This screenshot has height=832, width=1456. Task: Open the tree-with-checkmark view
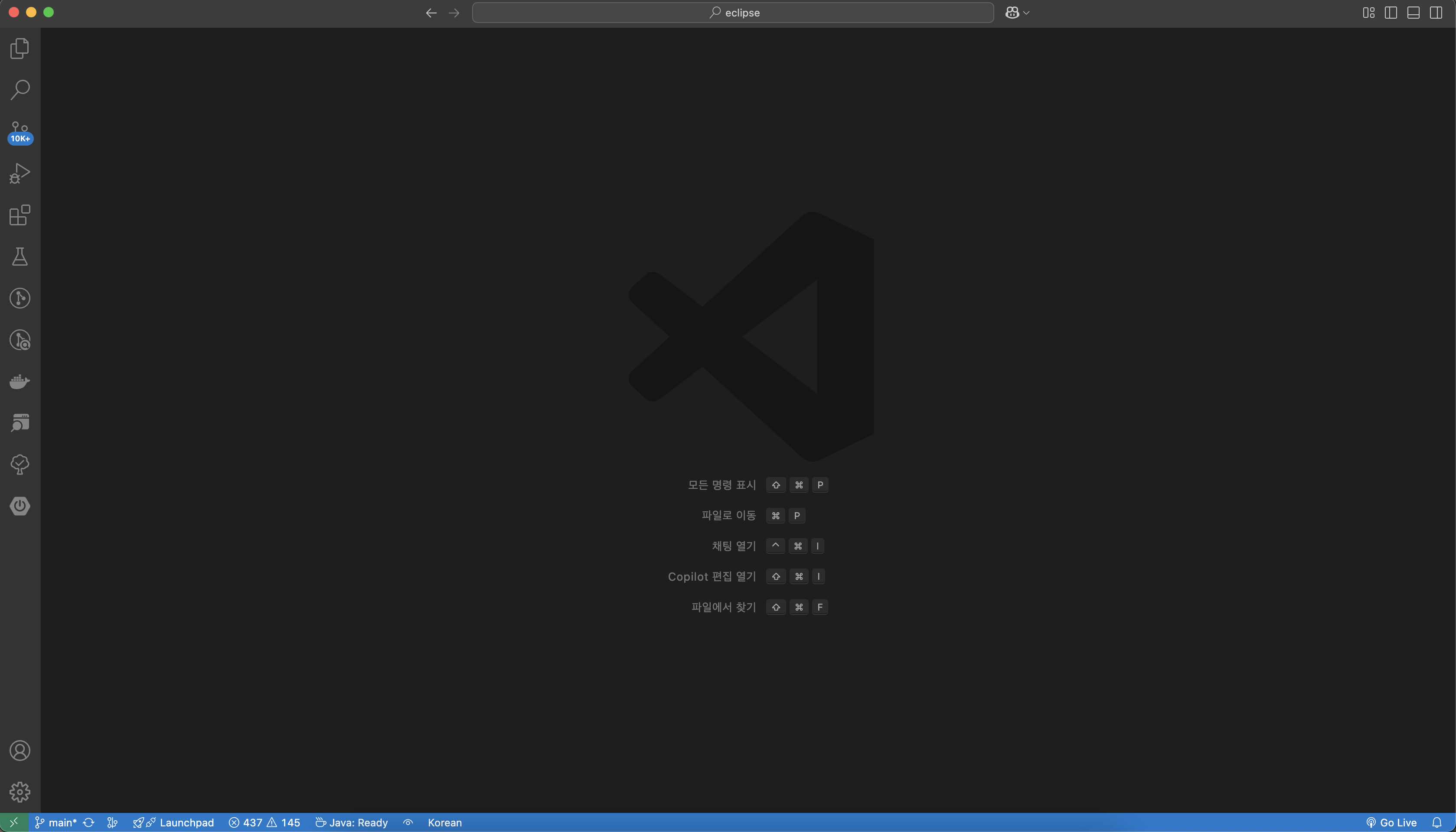pyautogui.click(x=20, y=465)
